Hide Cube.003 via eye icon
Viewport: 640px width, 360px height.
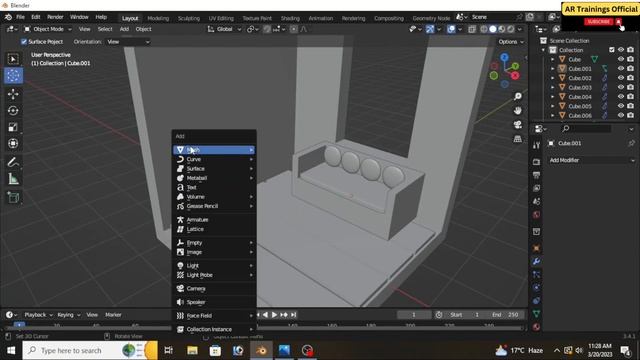[x=621, y=87]
